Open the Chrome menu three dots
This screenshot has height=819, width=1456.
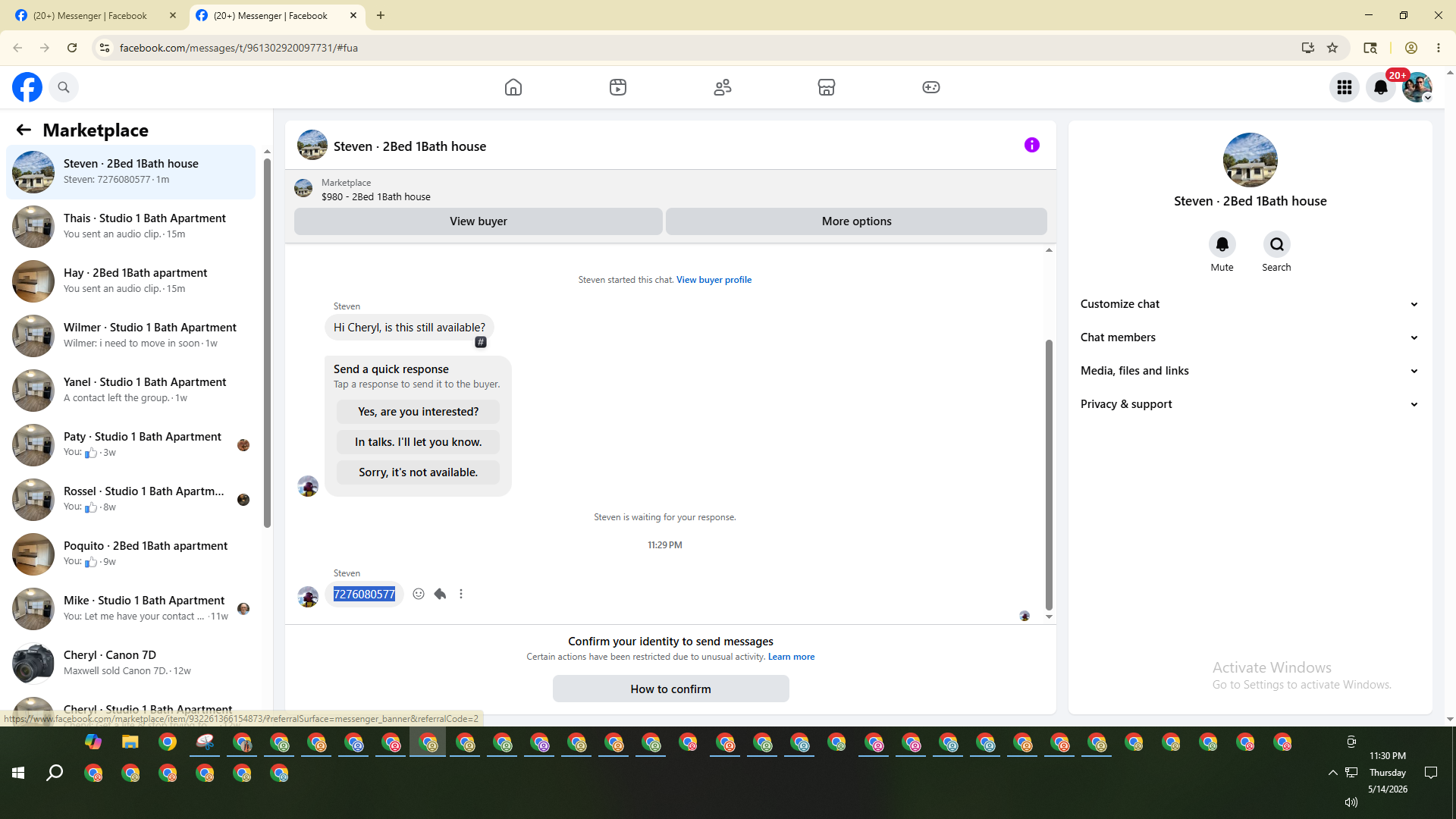(1439, 48)
